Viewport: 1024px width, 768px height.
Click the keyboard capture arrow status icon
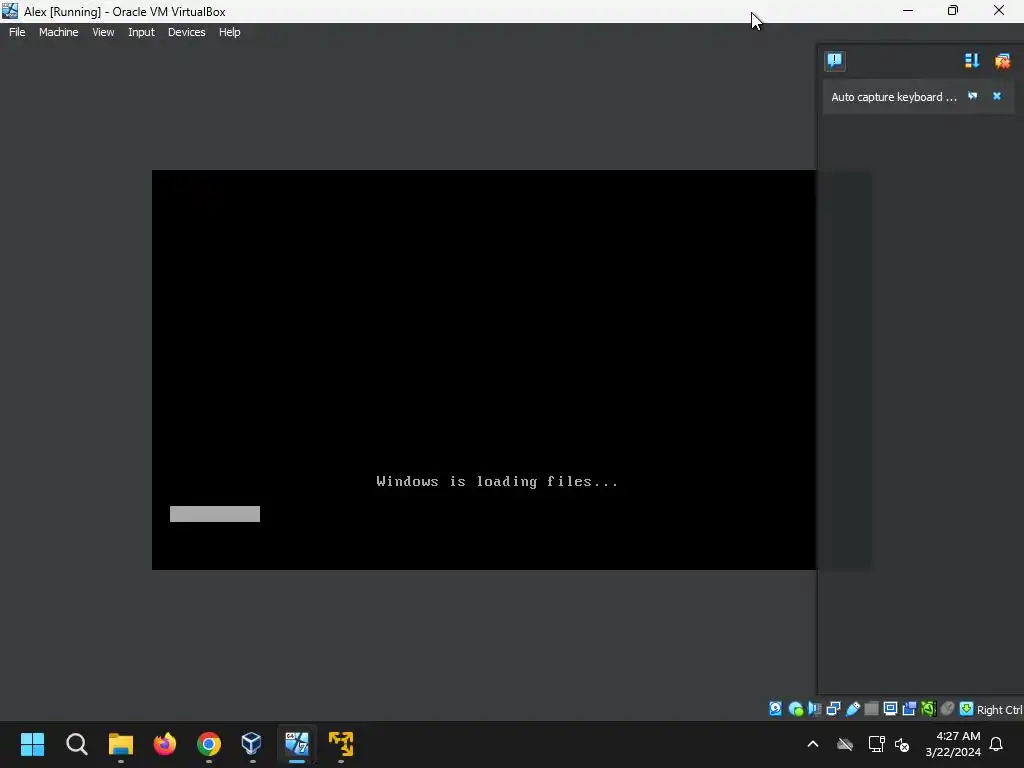click(x=967, y=709)
